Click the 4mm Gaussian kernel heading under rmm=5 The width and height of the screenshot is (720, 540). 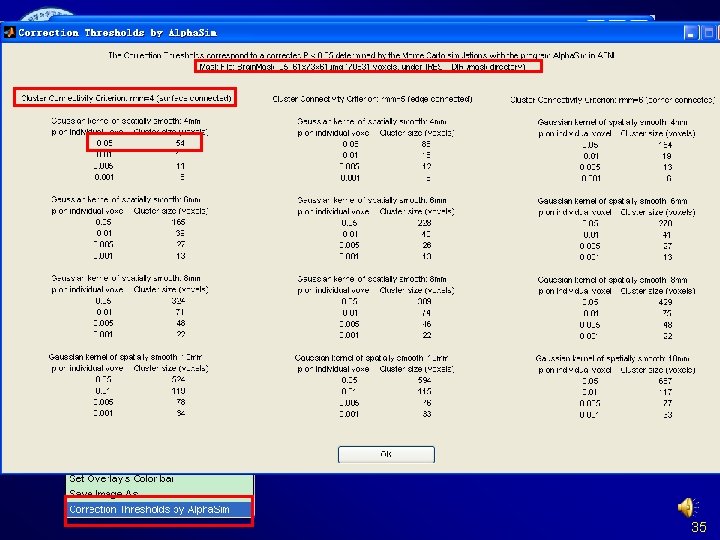(x=371, y=121)
